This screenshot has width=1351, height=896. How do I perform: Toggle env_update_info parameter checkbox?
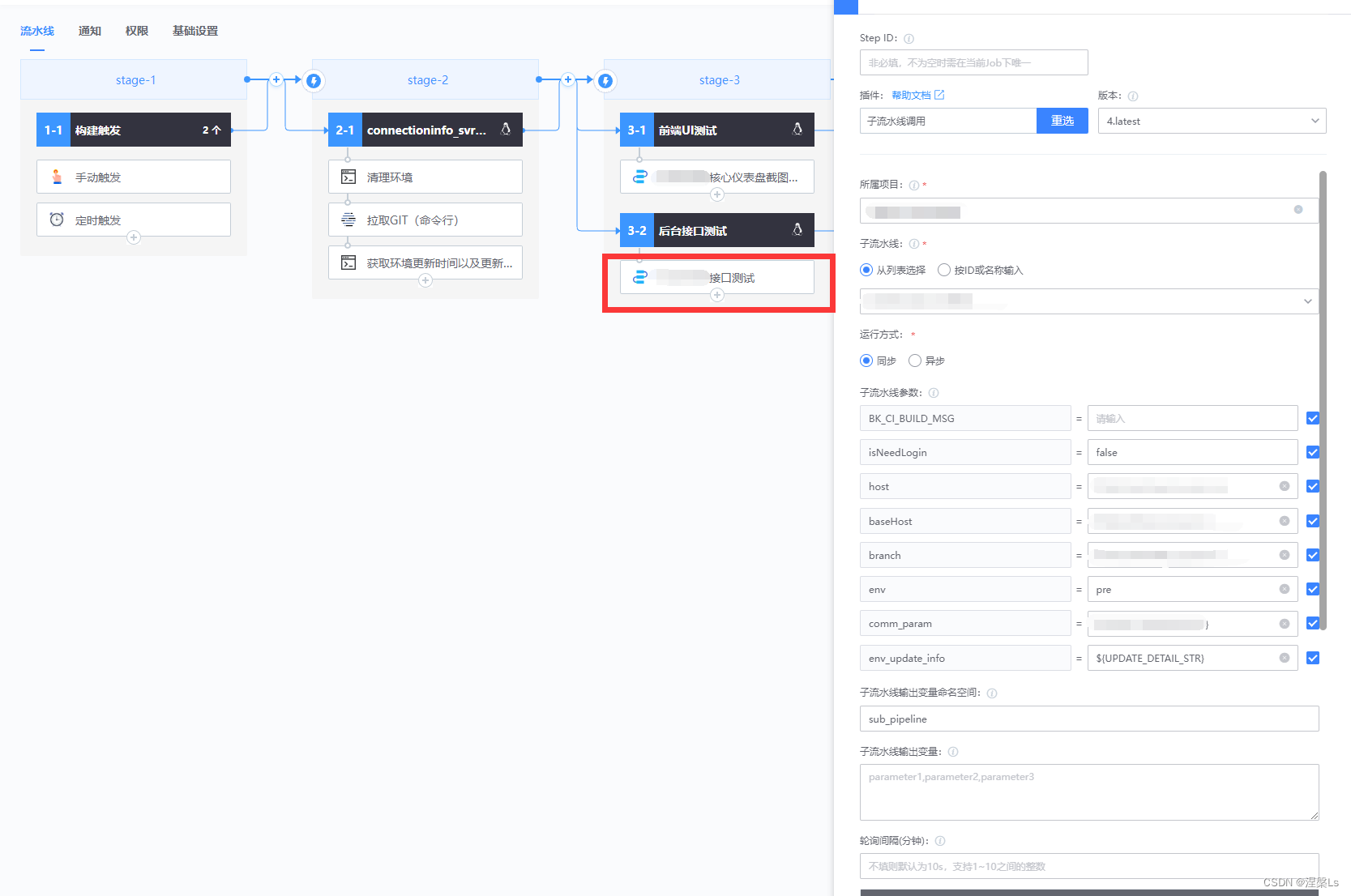[1313, 658]
